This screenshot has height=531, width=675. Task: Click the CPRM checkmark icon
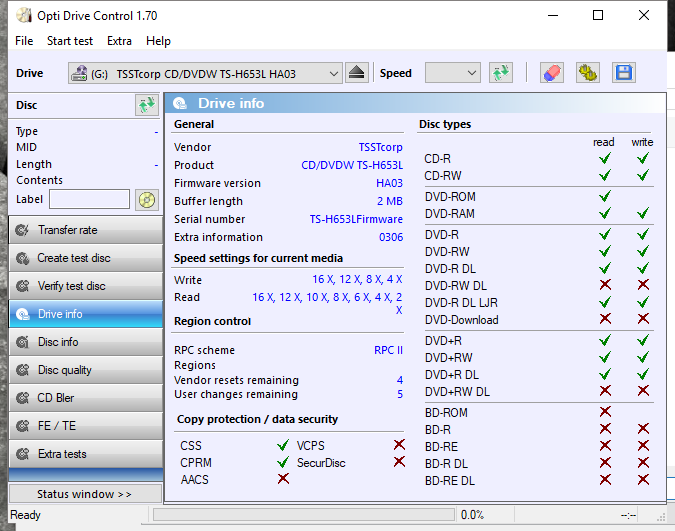[x=283, y=462]
